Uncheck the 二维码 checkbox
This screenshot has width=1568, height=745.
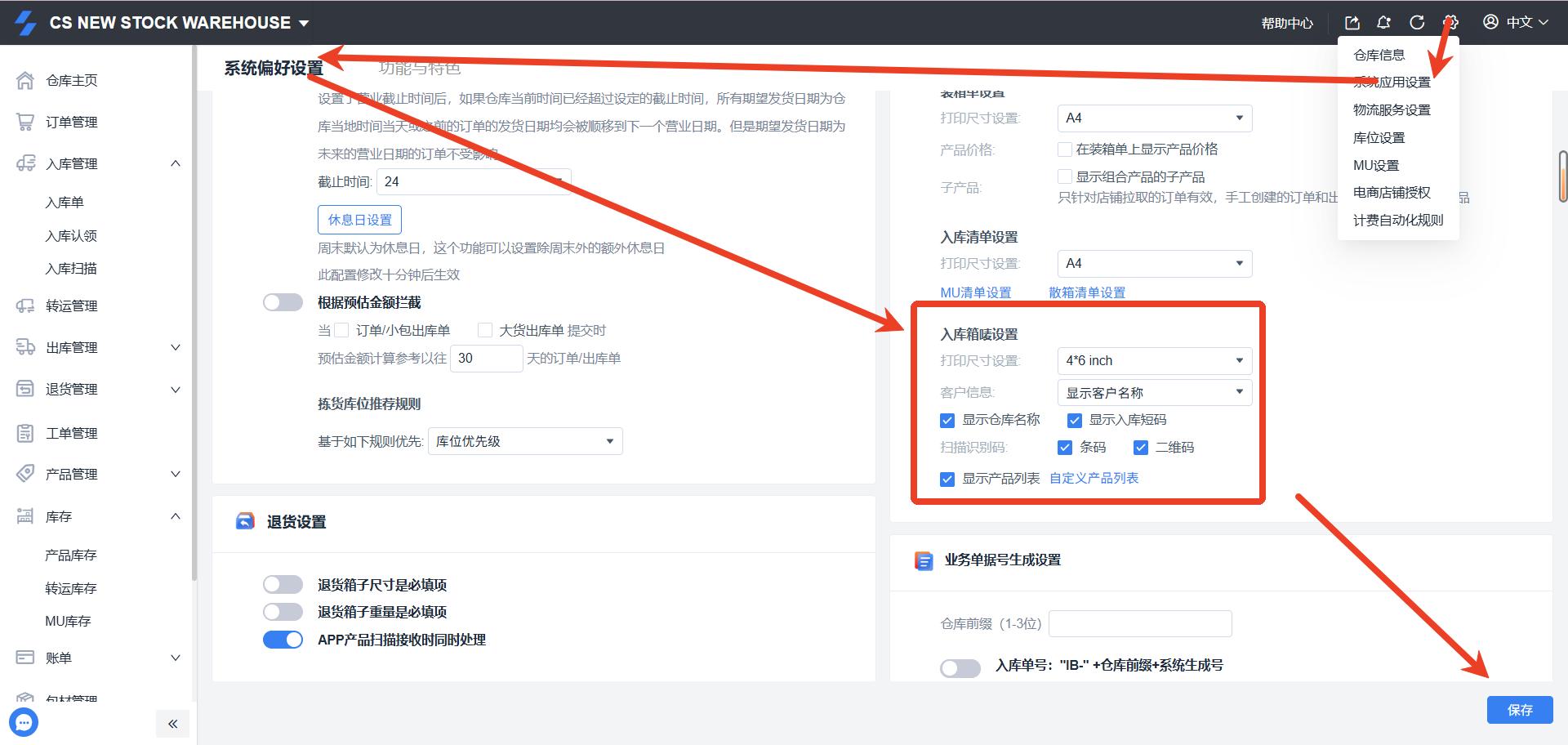pos(1141,448)
